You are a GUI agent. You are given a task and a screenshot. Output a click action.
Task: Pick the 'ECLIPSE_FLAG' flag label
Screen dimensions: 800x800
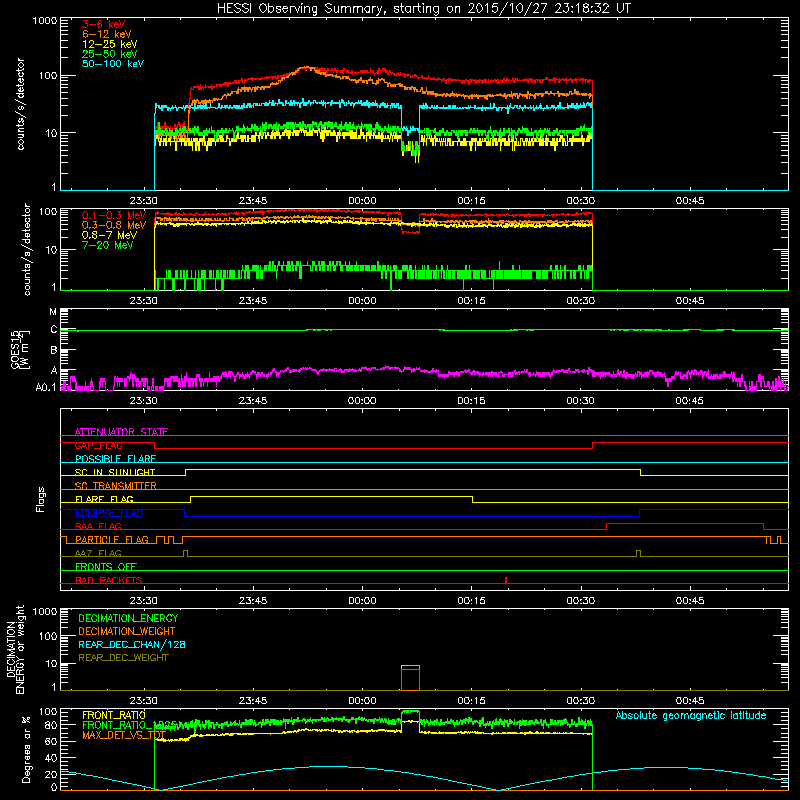tap(109, 513)
